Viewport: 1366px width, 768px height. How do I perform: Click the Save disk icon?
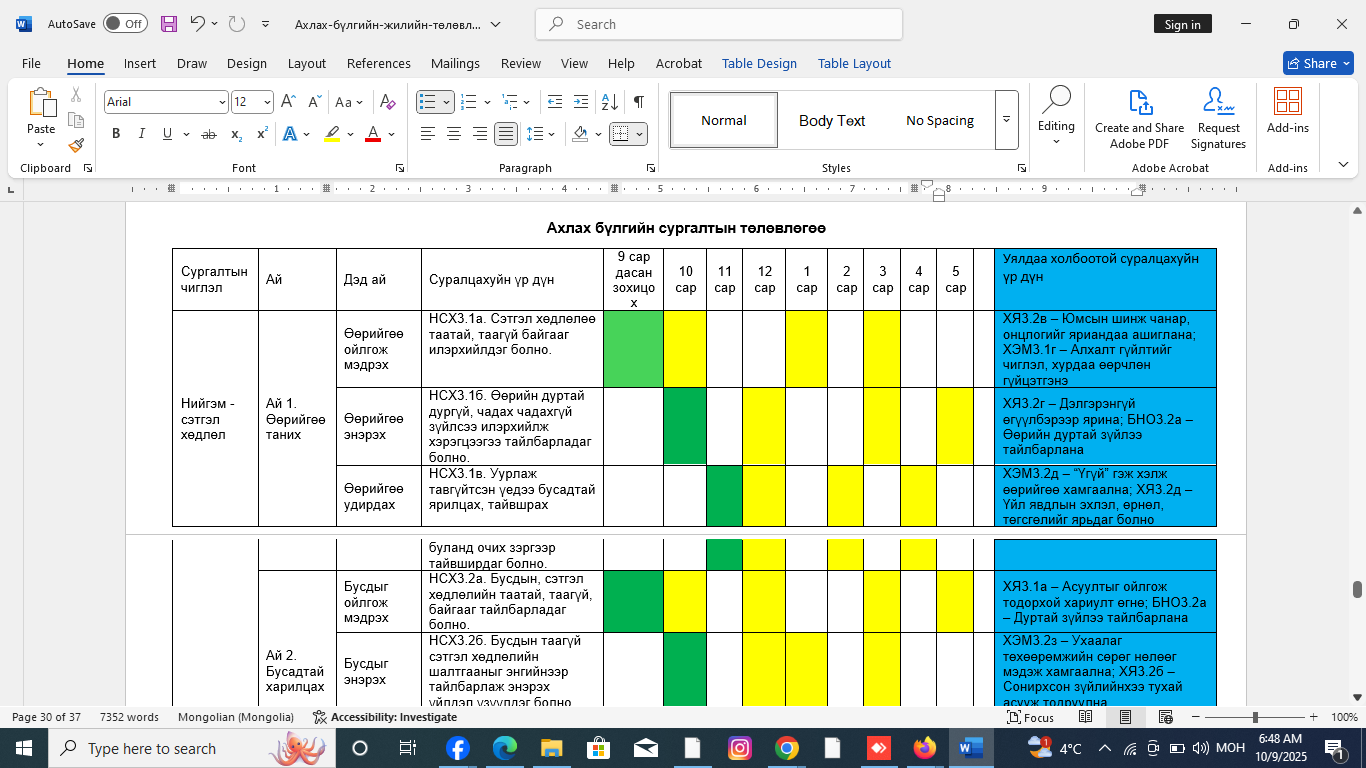click(x=168, y=24)
